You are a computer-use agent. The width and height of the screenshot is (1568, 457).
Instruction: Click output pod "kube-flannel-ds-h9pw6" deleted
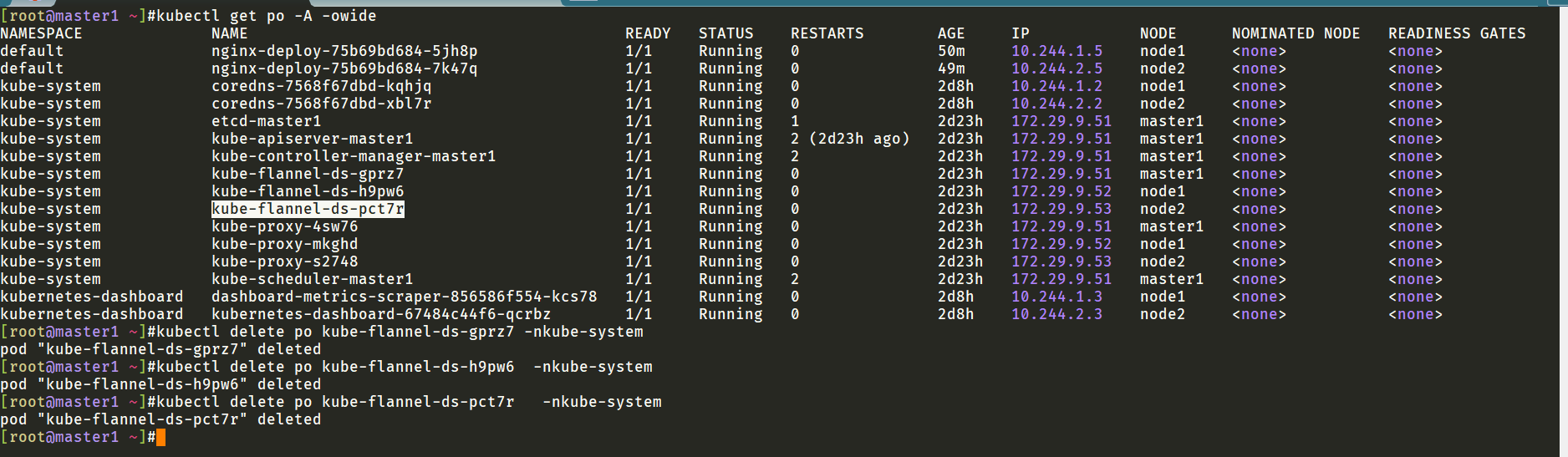pos(160,384)
